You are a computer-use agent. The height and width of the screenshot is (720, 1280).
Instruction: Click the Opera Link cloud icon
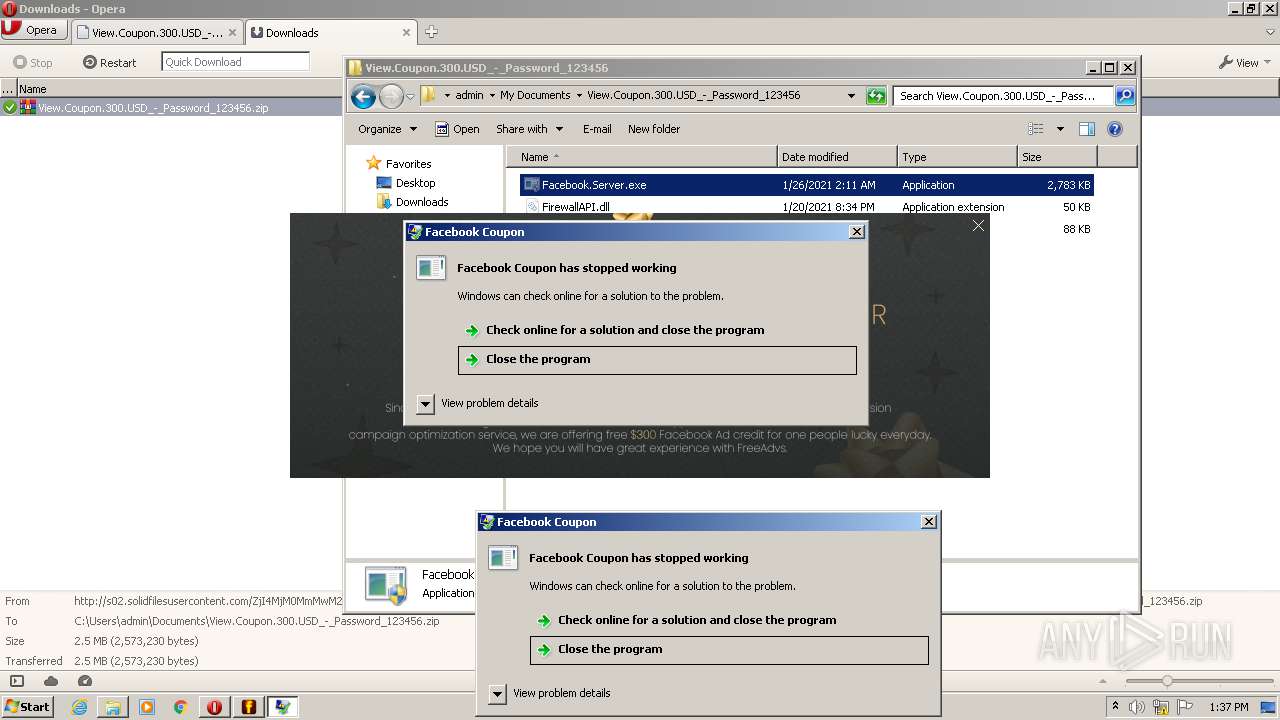[x=51, y=681]
